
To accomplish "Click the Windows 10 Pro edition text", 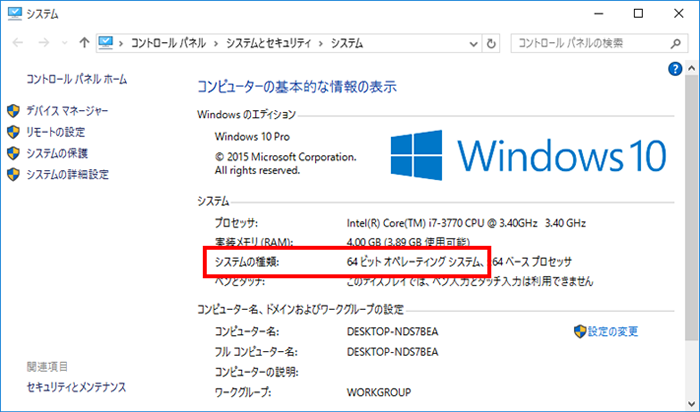I will (x=252, y=137).
